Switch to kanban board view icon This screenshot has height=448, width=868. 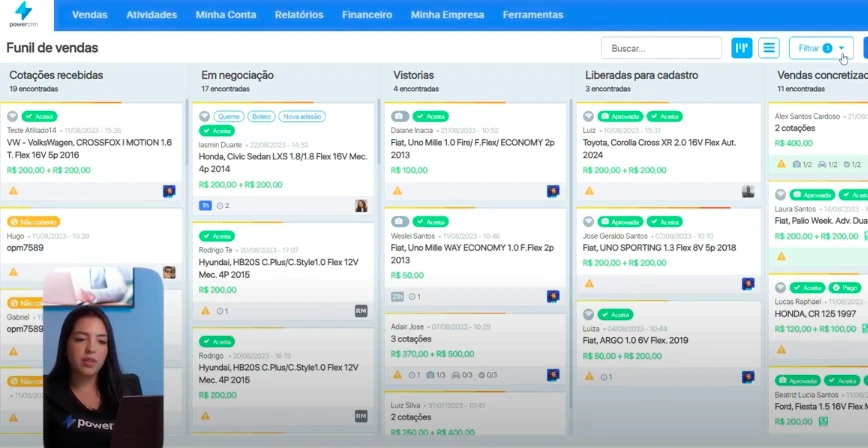click(x=742, y=48)
